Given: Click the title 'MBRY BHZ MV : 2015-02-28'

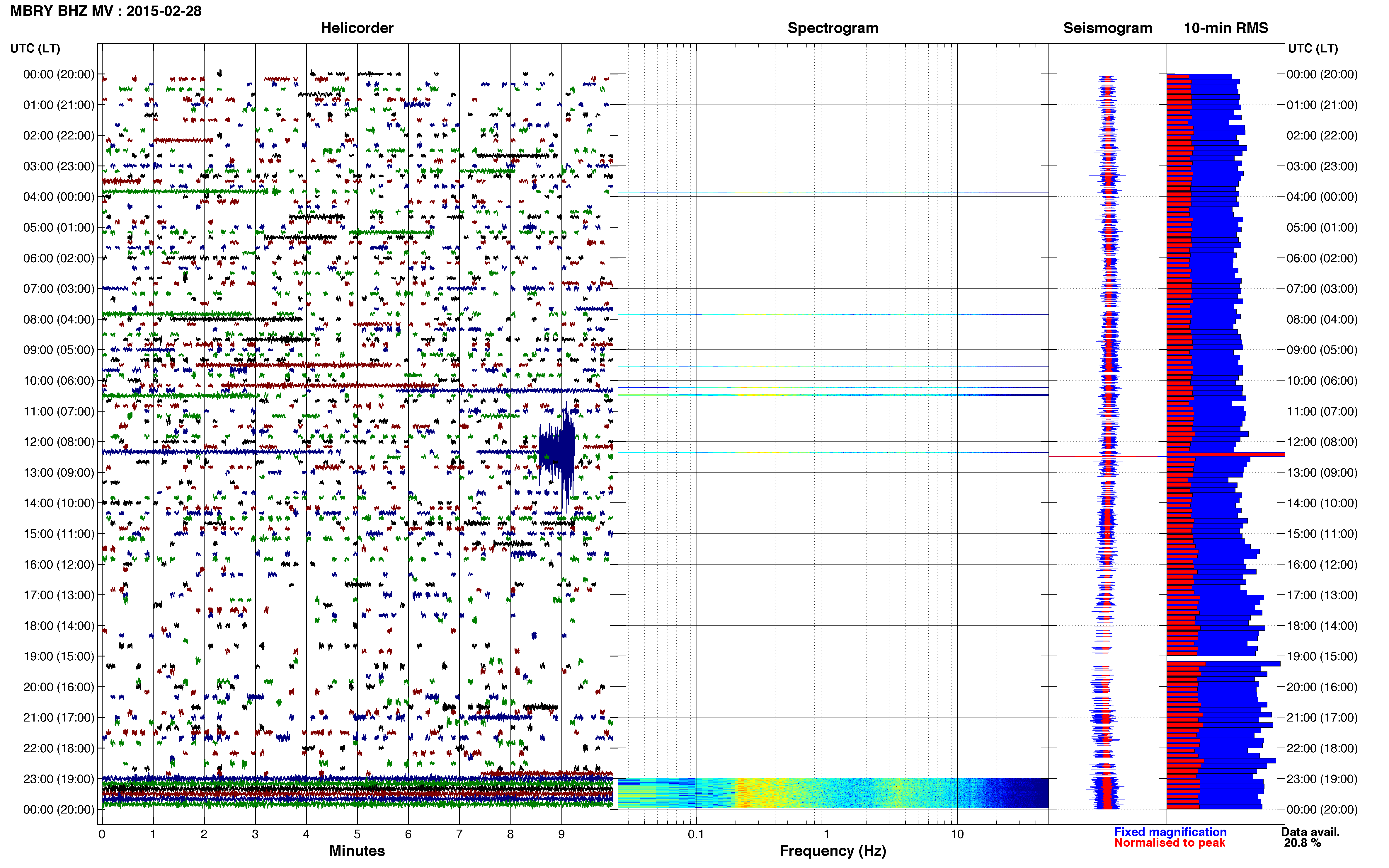Looking at the screenshot, I should coord(106,11).
